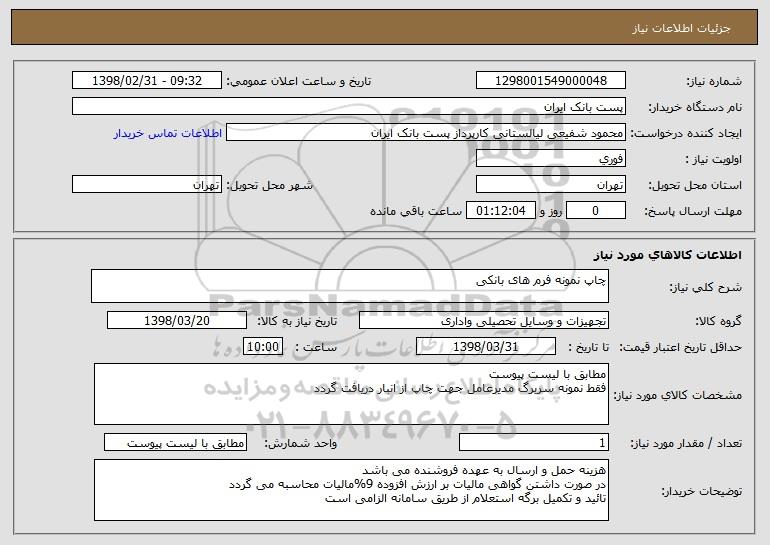Click the label شرح کلی نیاز
770x545 pixels.
point(706,287)
